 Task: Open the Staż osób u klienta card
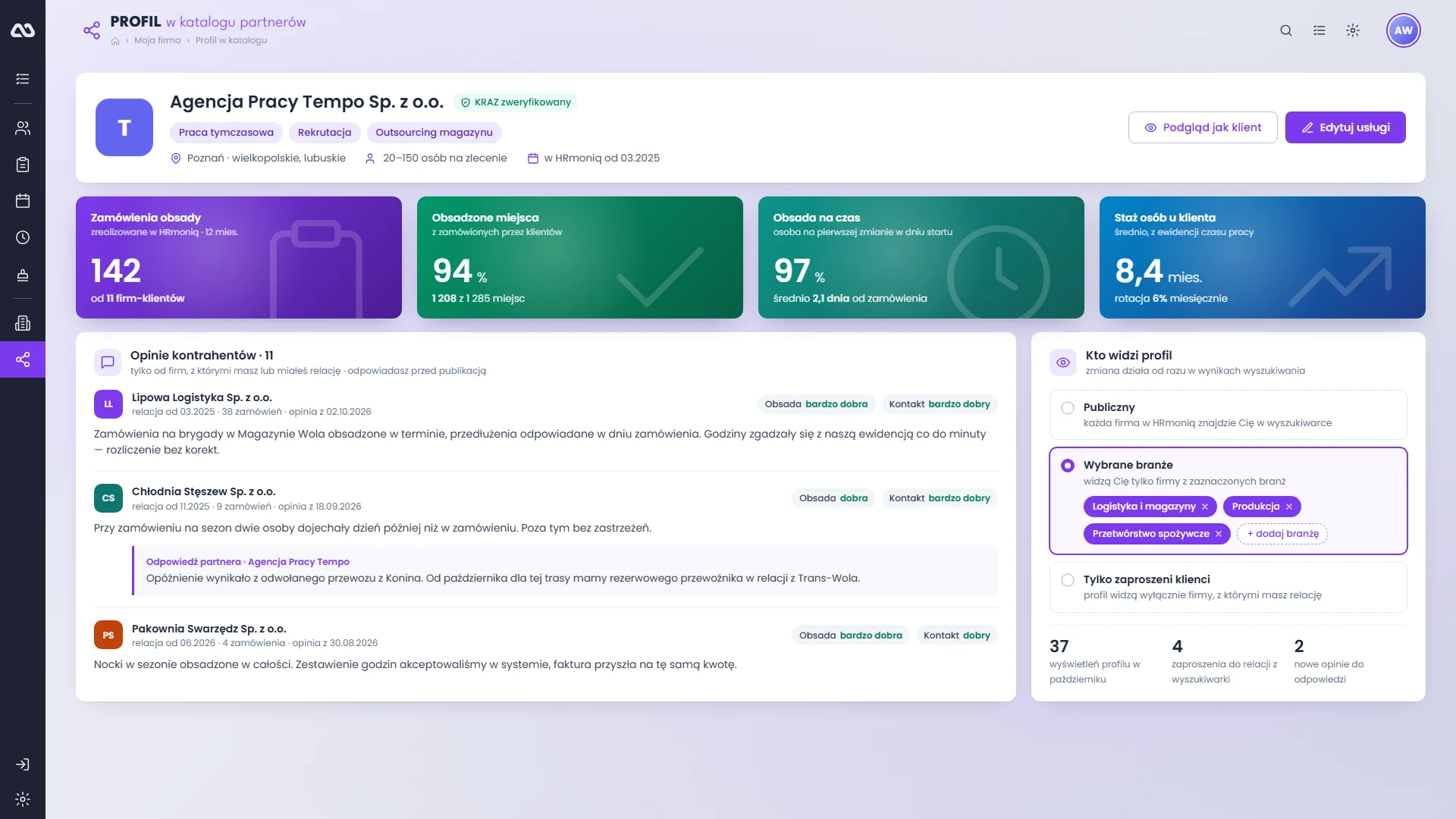click(1263, 257)
